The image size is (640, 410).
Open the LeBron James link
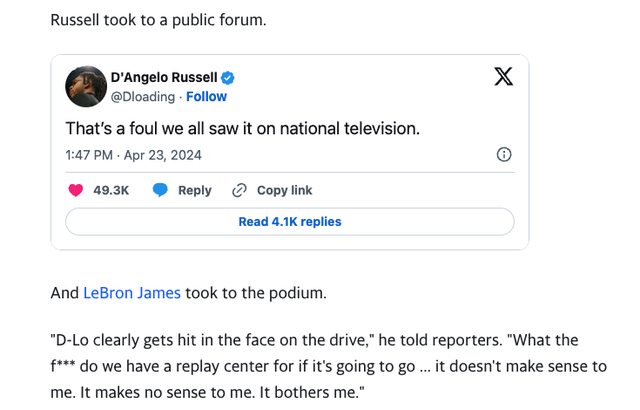132,293
